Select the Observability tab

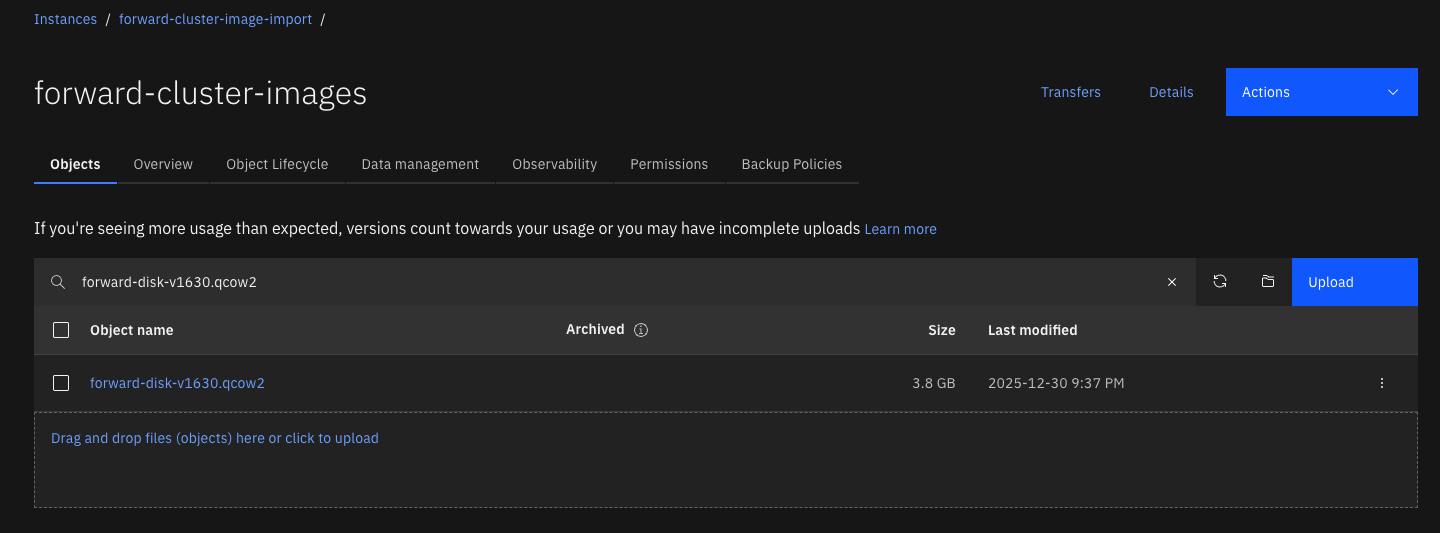[554, 164]
